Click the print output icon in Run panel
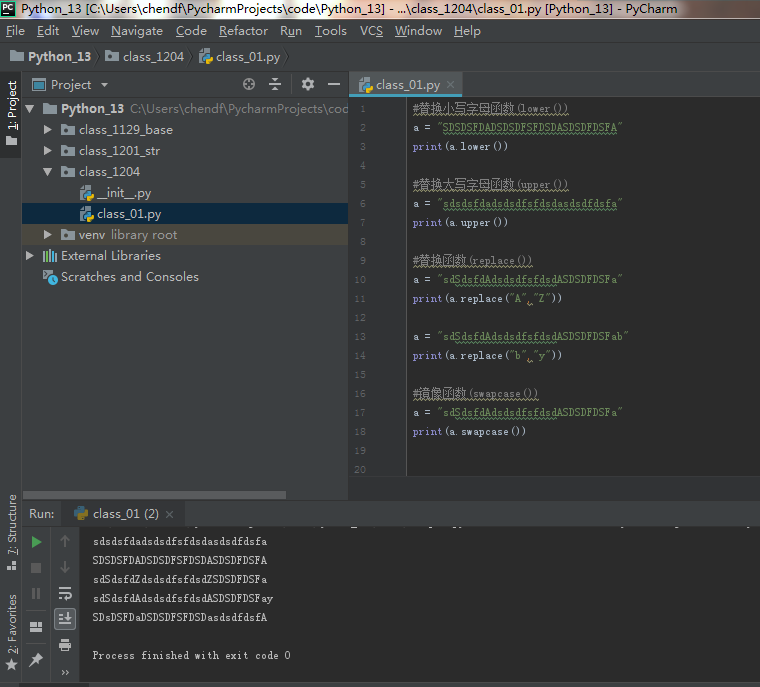This screenshot has height=687, width=760. point(65,645)
